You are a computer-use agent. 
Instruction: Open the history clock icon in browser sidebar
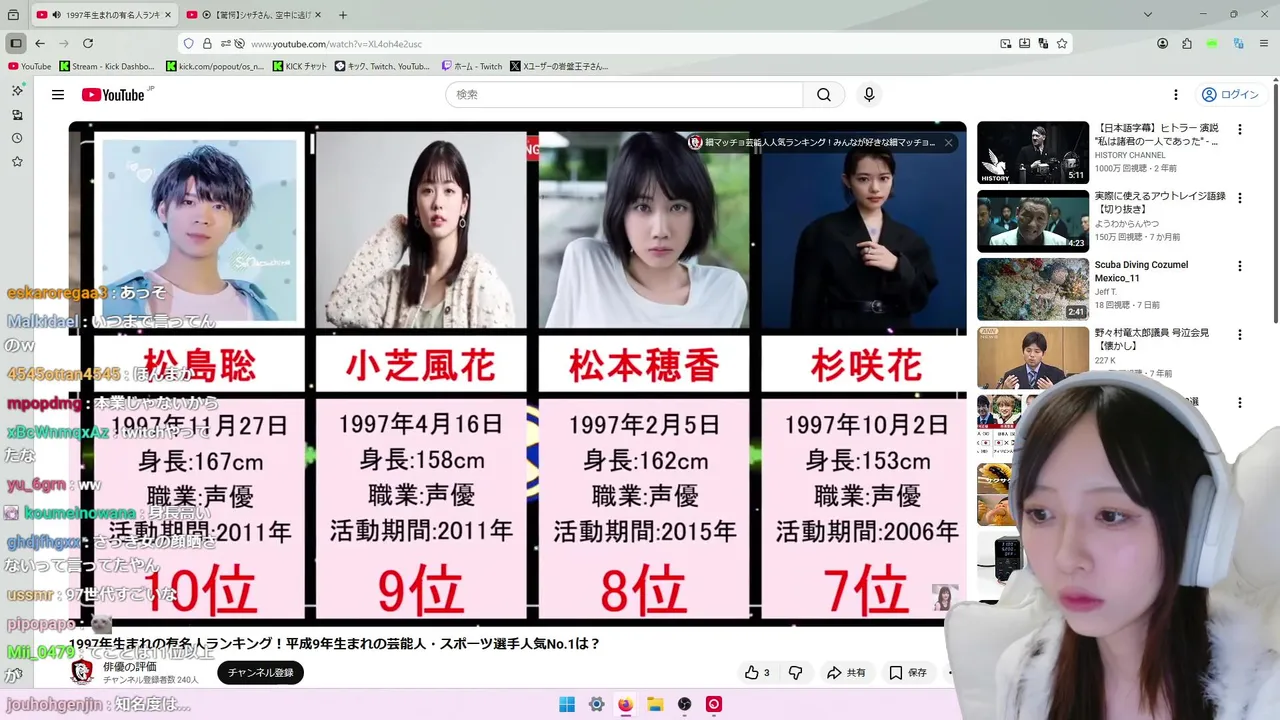(x=17, y=138)
